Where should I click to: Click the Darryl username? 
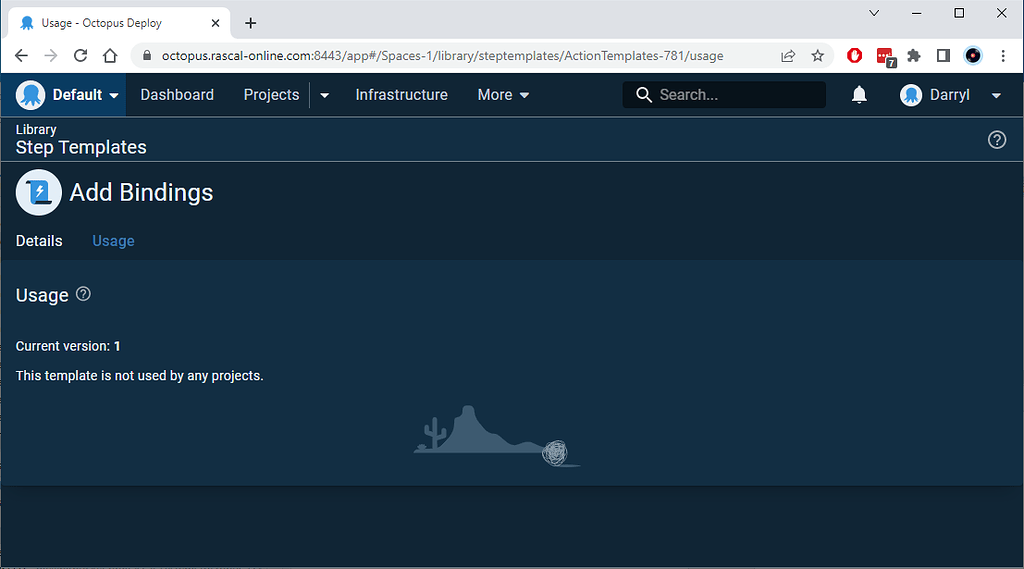point(950,95)
